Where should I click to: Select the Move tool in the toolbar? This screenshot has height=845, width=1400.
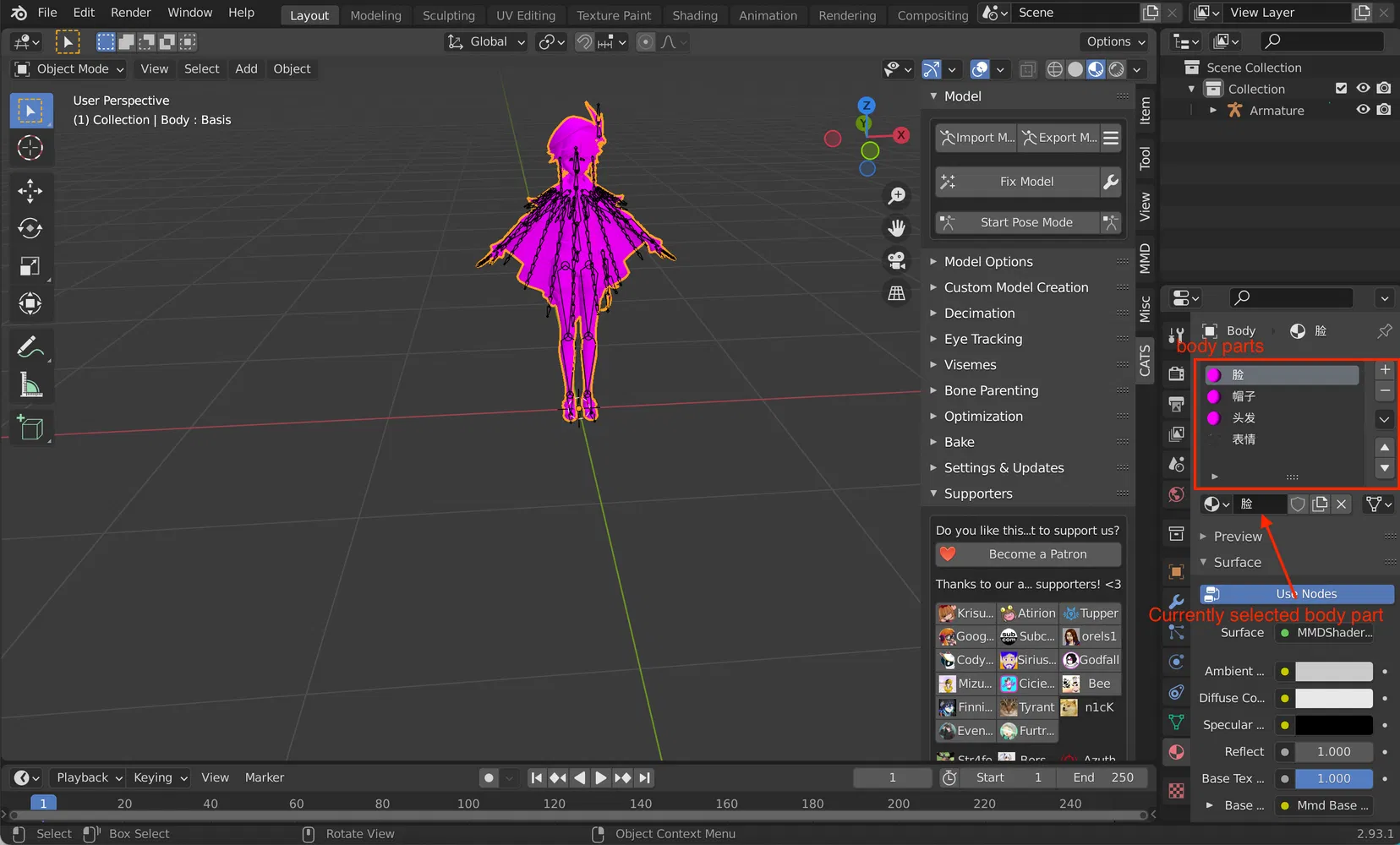(x=30, y=191)
